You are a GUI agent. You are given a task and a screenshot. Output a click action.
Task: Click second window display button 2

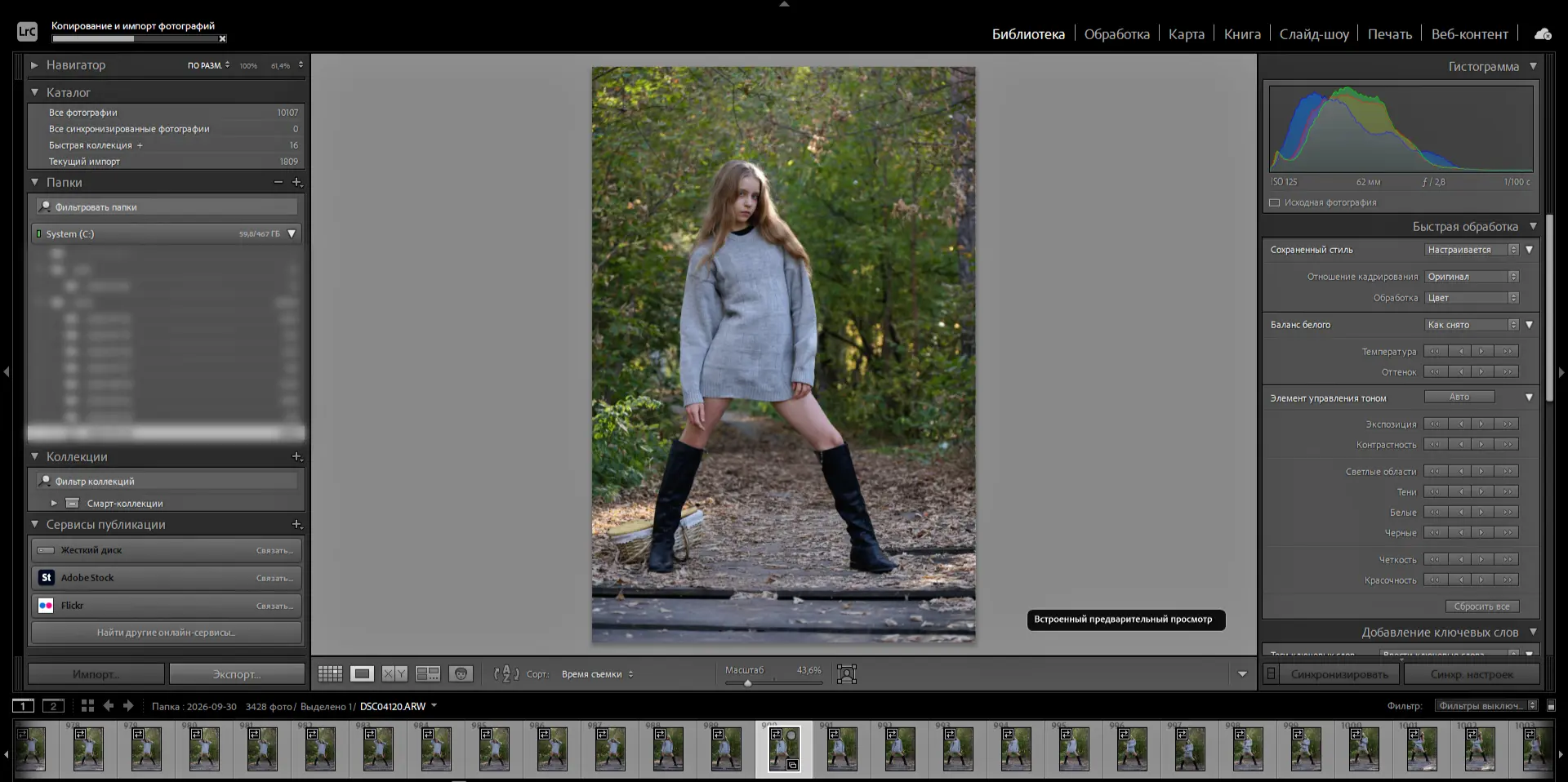point(53,706)
